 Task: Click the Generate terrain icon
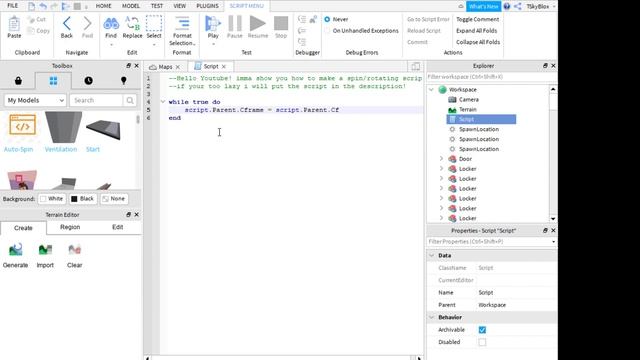coord(16,249)
